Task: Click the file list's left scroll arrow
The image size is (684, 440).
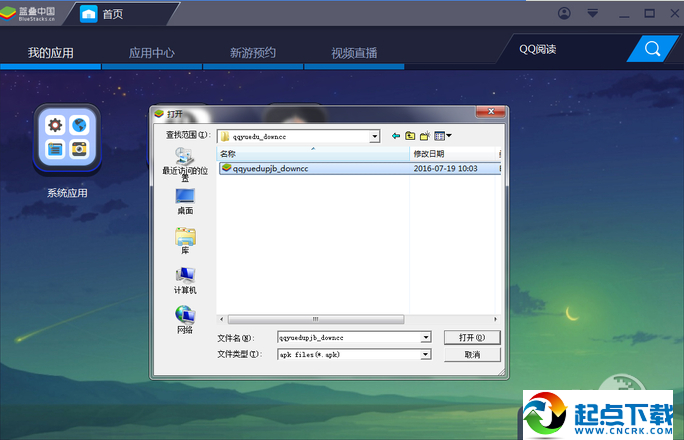Action: 222,319
